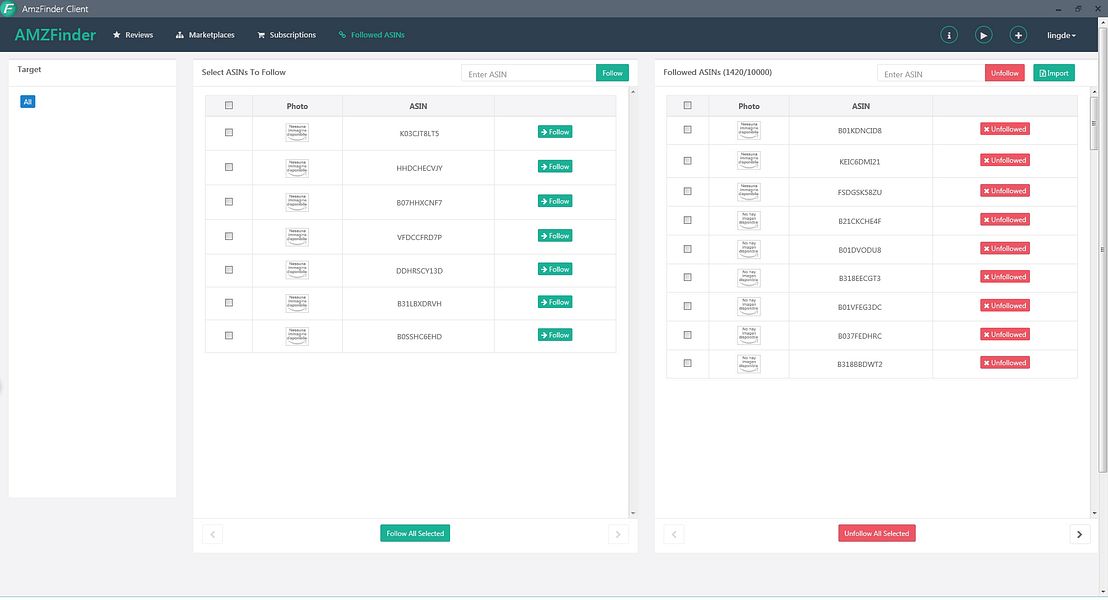The width and height of the screenshot is (1108, 600).
Task: Click the play circle icon in header
Action: point(983,35)
